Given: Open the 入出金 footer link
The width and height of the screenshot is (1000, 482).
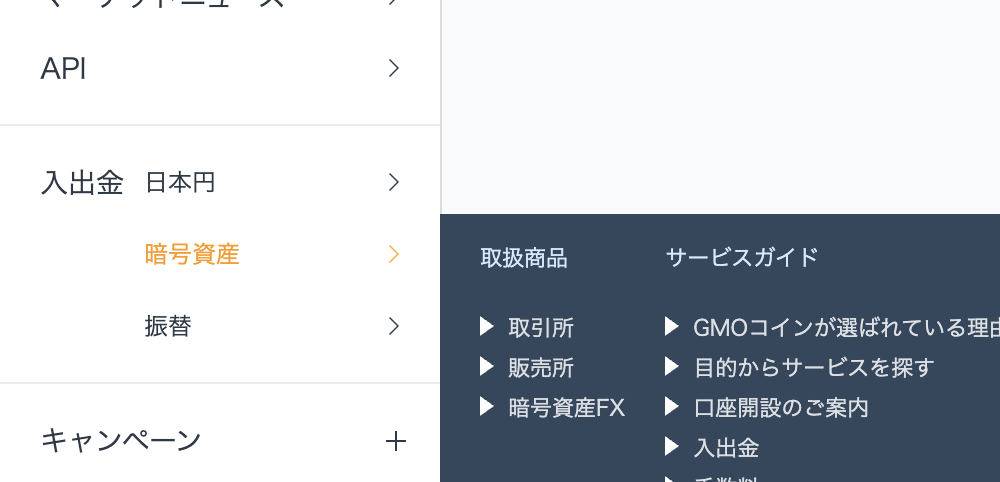Looking at the screenshot, I should click(726, 448).
